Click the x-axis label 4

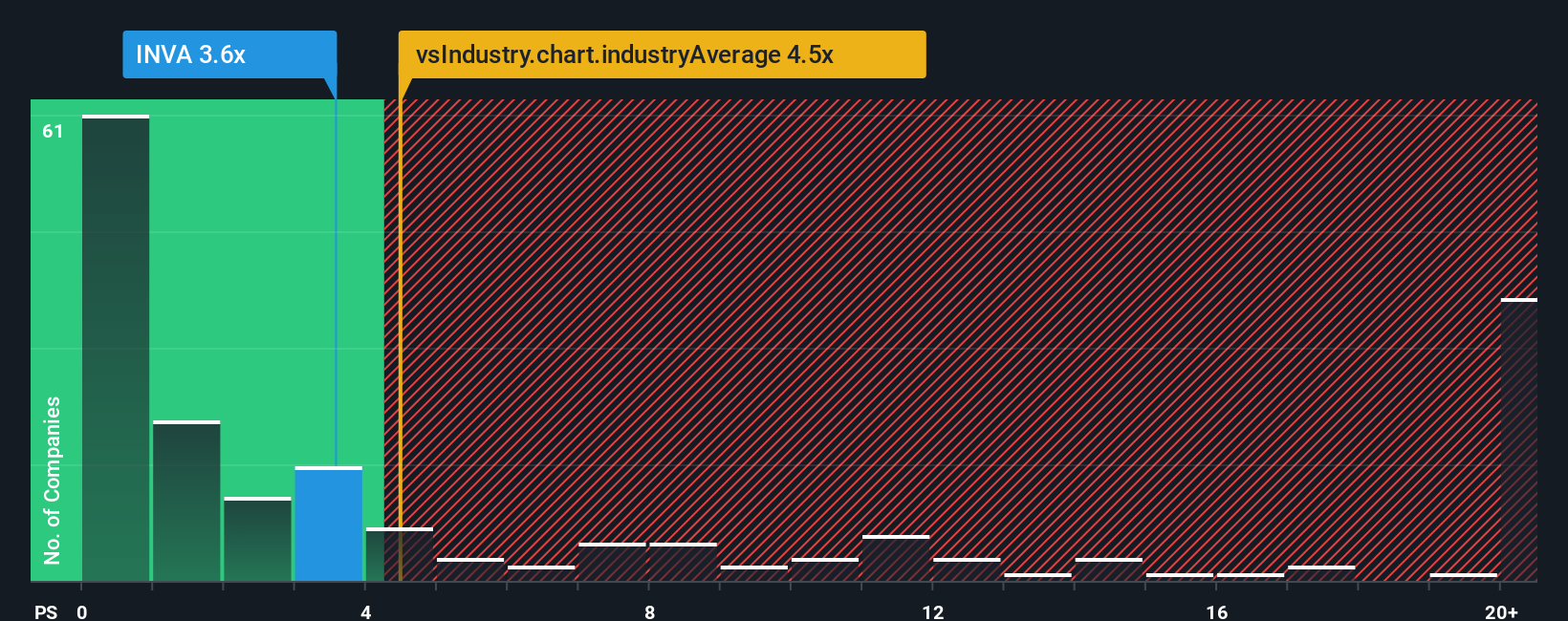coord(366,611)
